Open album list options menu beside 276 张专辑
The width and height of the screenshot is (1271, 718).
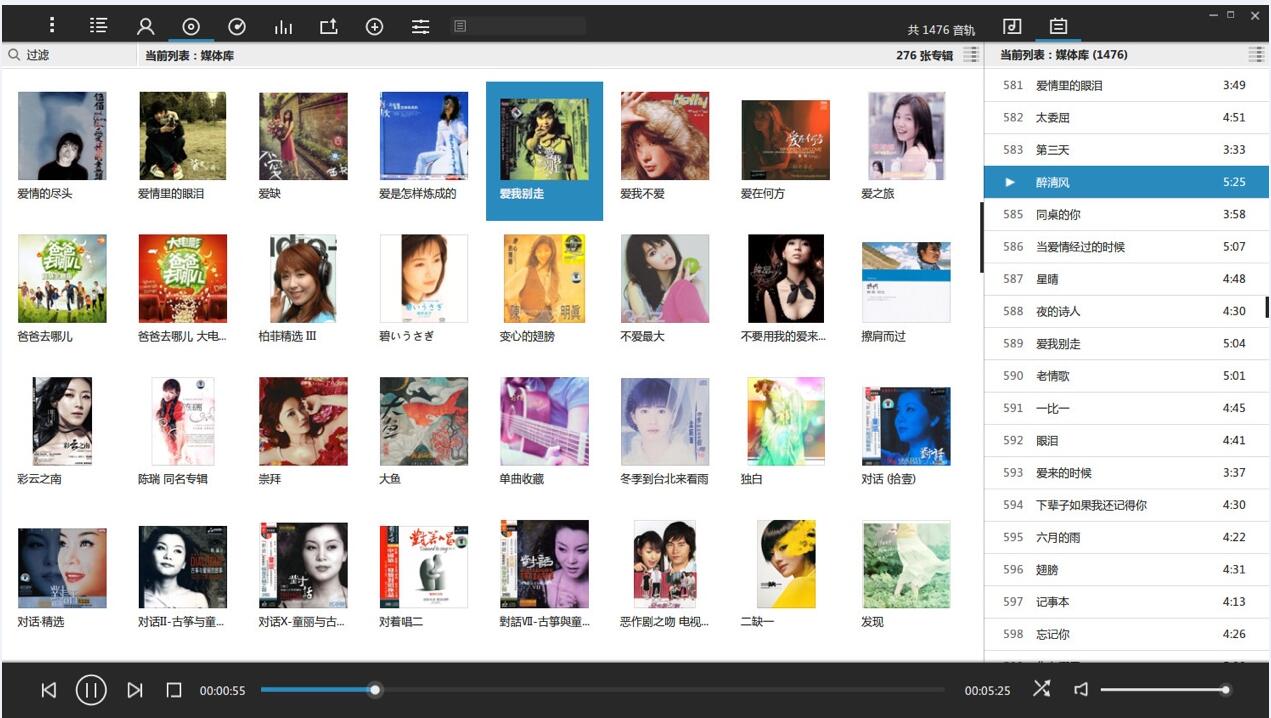click(x=970, y=55)
